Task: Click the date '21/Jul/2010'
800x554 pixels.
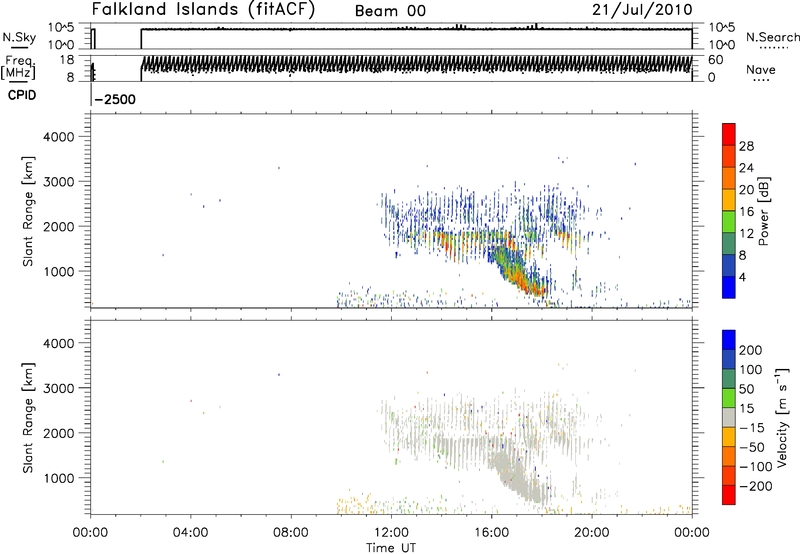Action: (x=642, y=10)
